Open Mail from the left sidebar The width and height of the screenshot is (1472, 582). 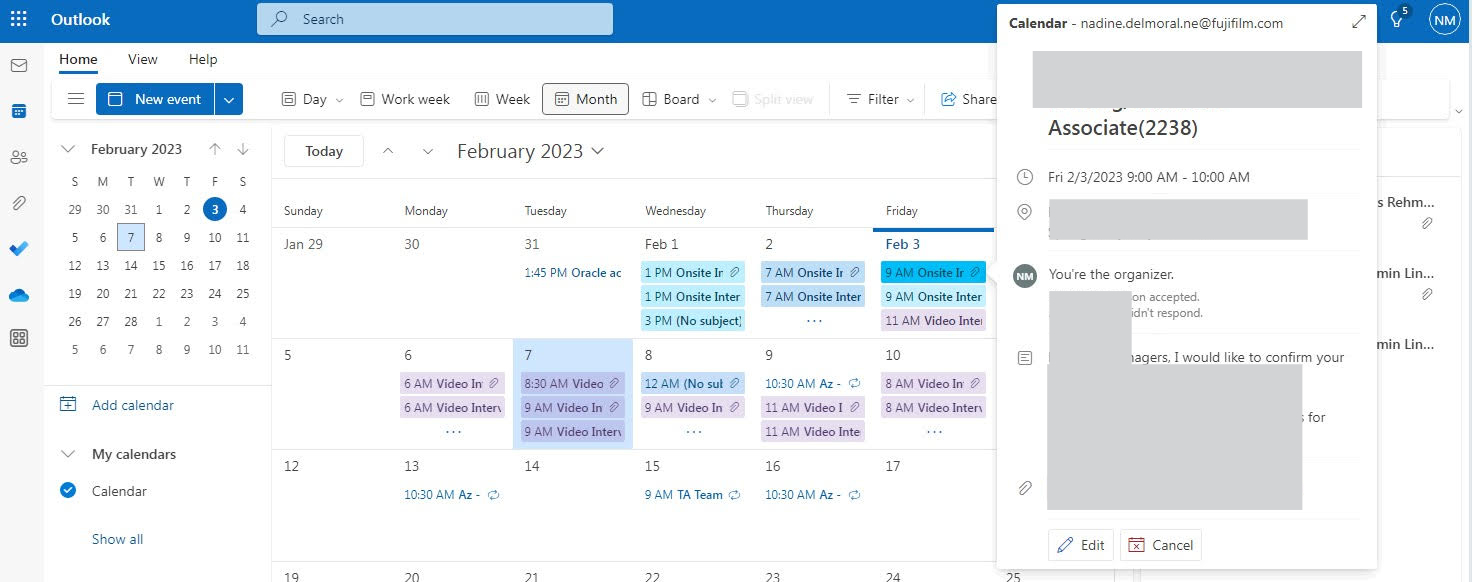click(x=19, y=66)
